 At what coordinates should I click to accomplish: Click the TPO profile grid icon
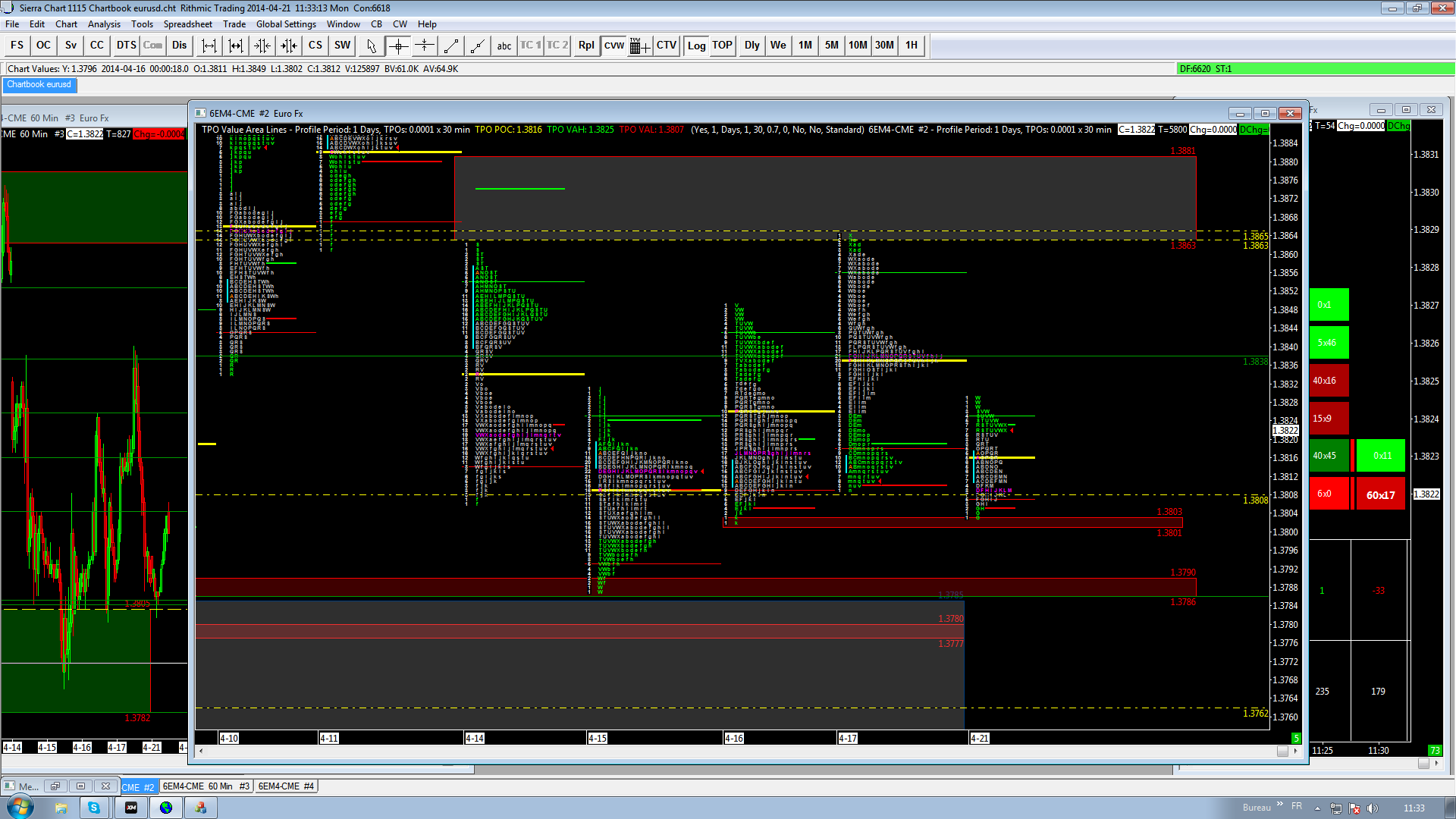(x=639, y=45)
